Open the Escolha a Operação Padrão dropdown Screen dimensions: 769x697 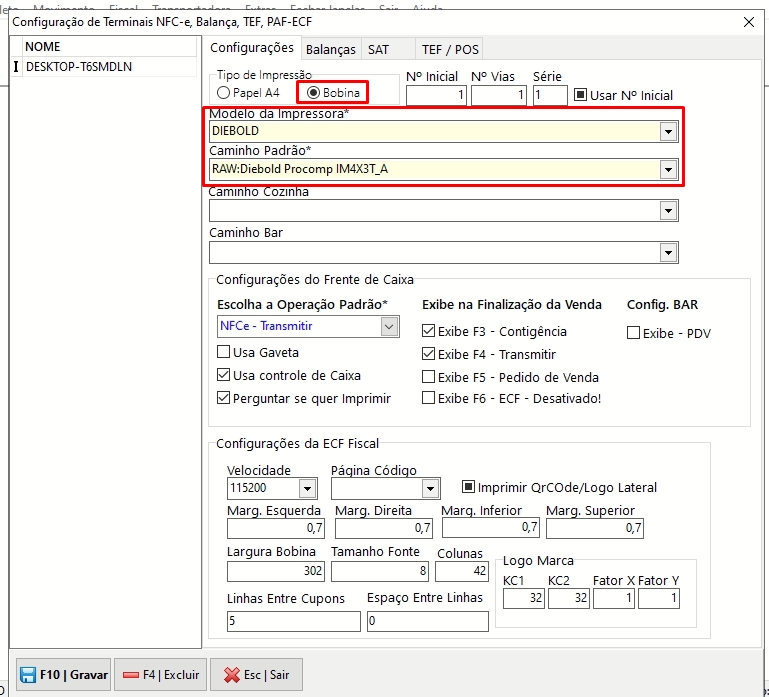[389, 326]
